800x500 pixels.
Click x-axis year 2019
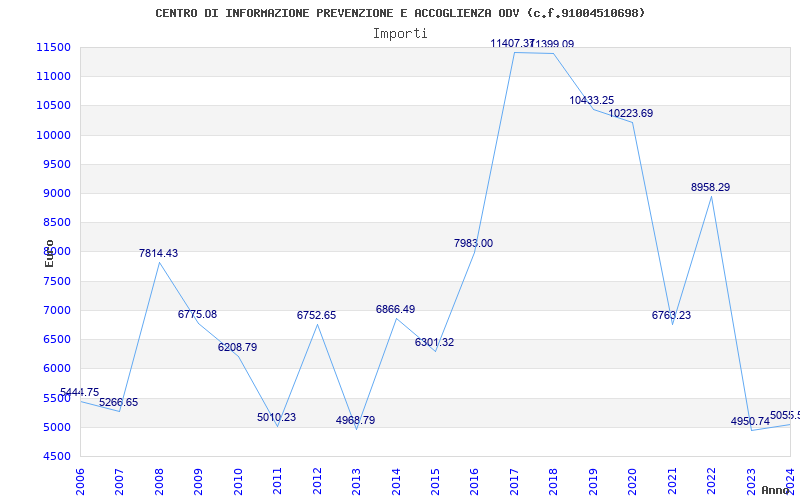[593, 482]
